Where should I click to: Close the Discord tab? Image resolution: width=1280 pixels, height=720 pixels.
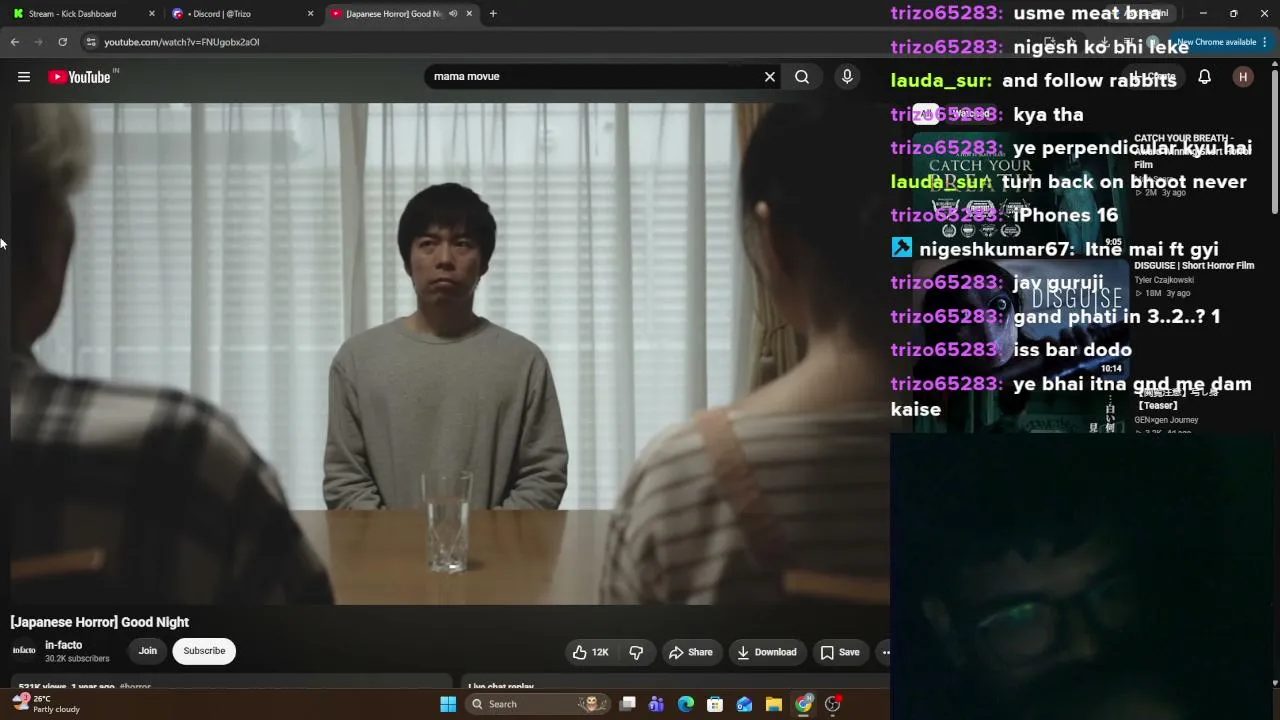[310, 14]
